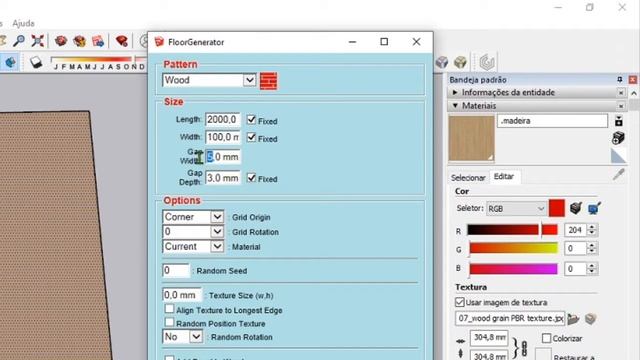Screen dimensions: 640x360
Task: Close the Materiais panel with its x button
Action: (x=620, y=106)
